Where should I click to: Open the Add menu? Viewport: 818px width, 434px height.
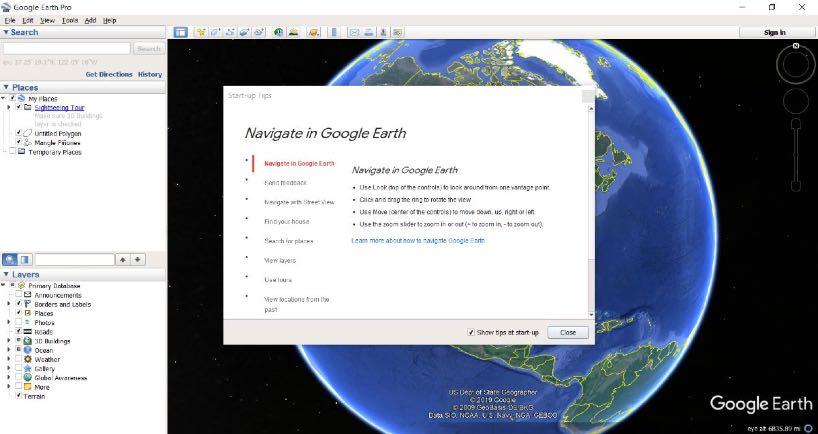pos(90,20)
